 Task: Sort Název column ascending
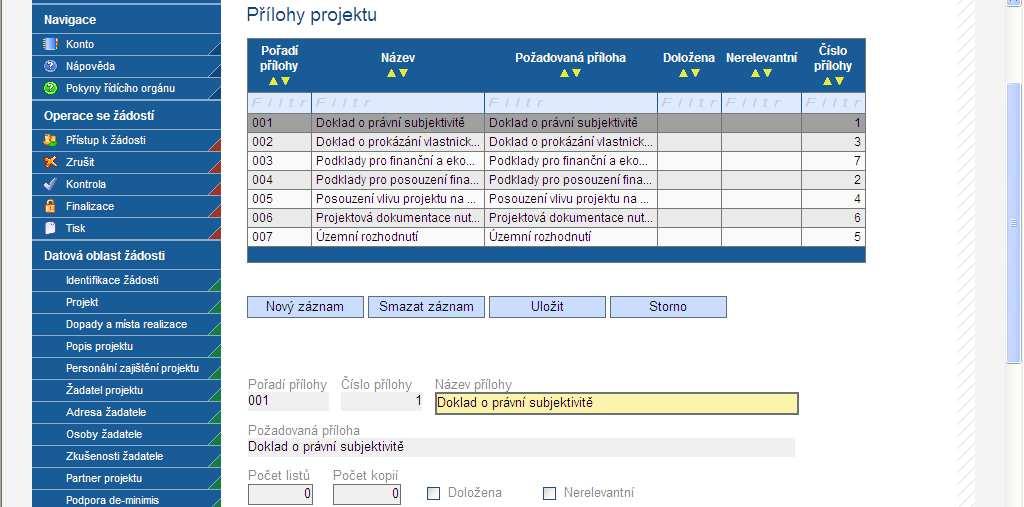tap(391, 73)
